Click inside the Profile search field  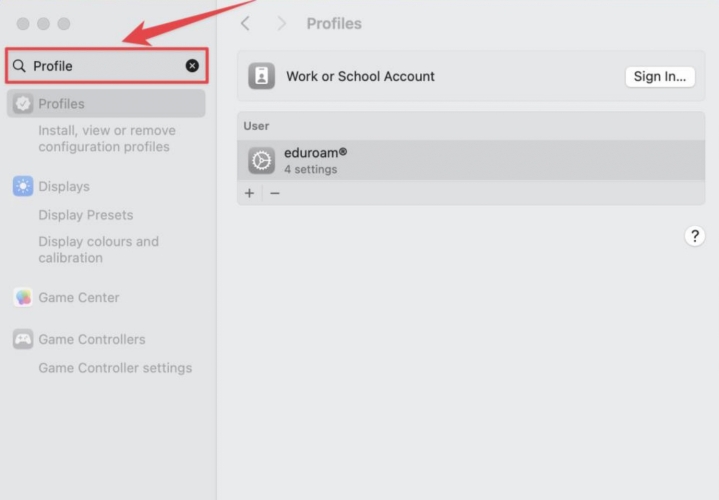[107, 66]
